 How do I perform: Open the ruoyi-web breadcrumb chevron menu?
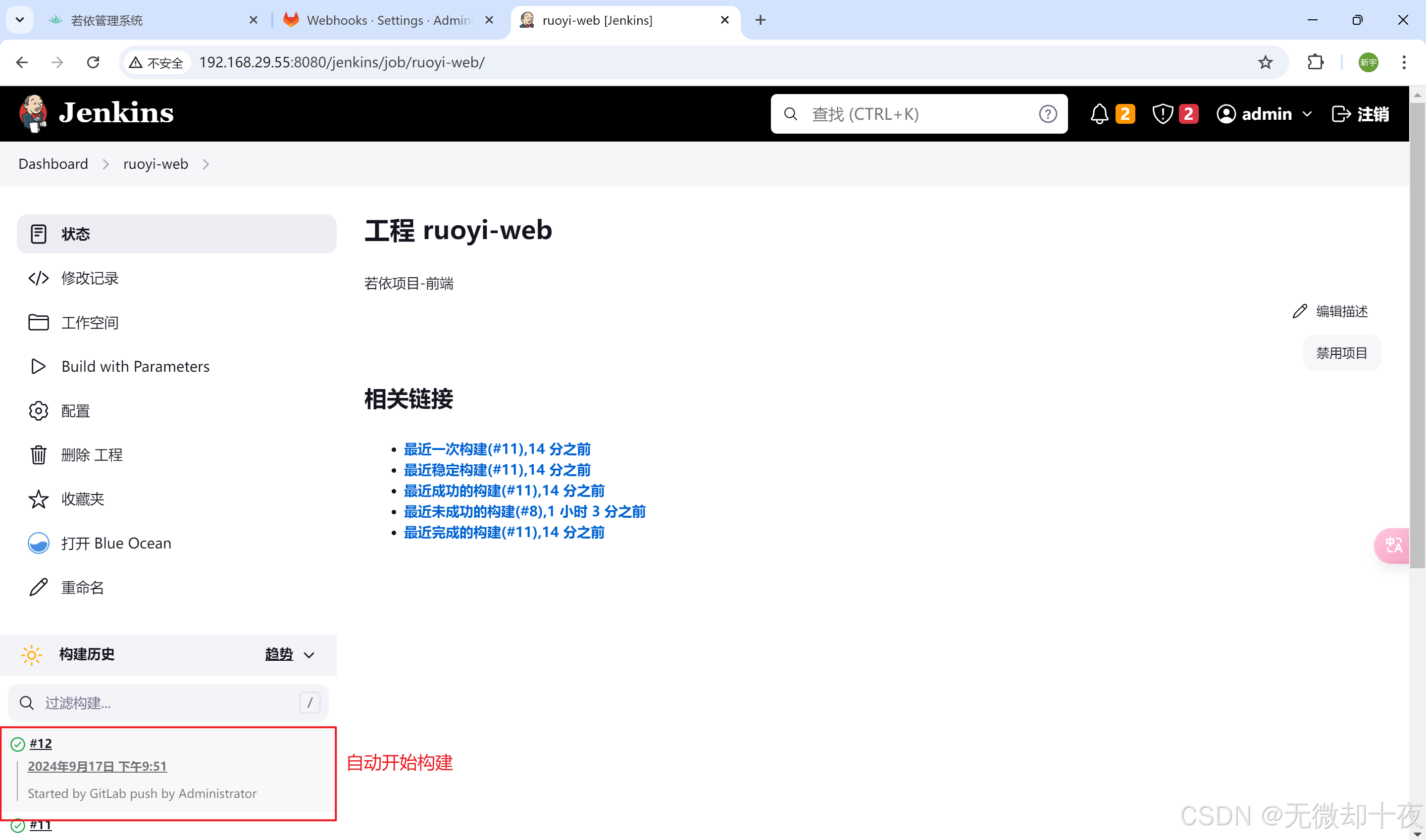(206, 164)
